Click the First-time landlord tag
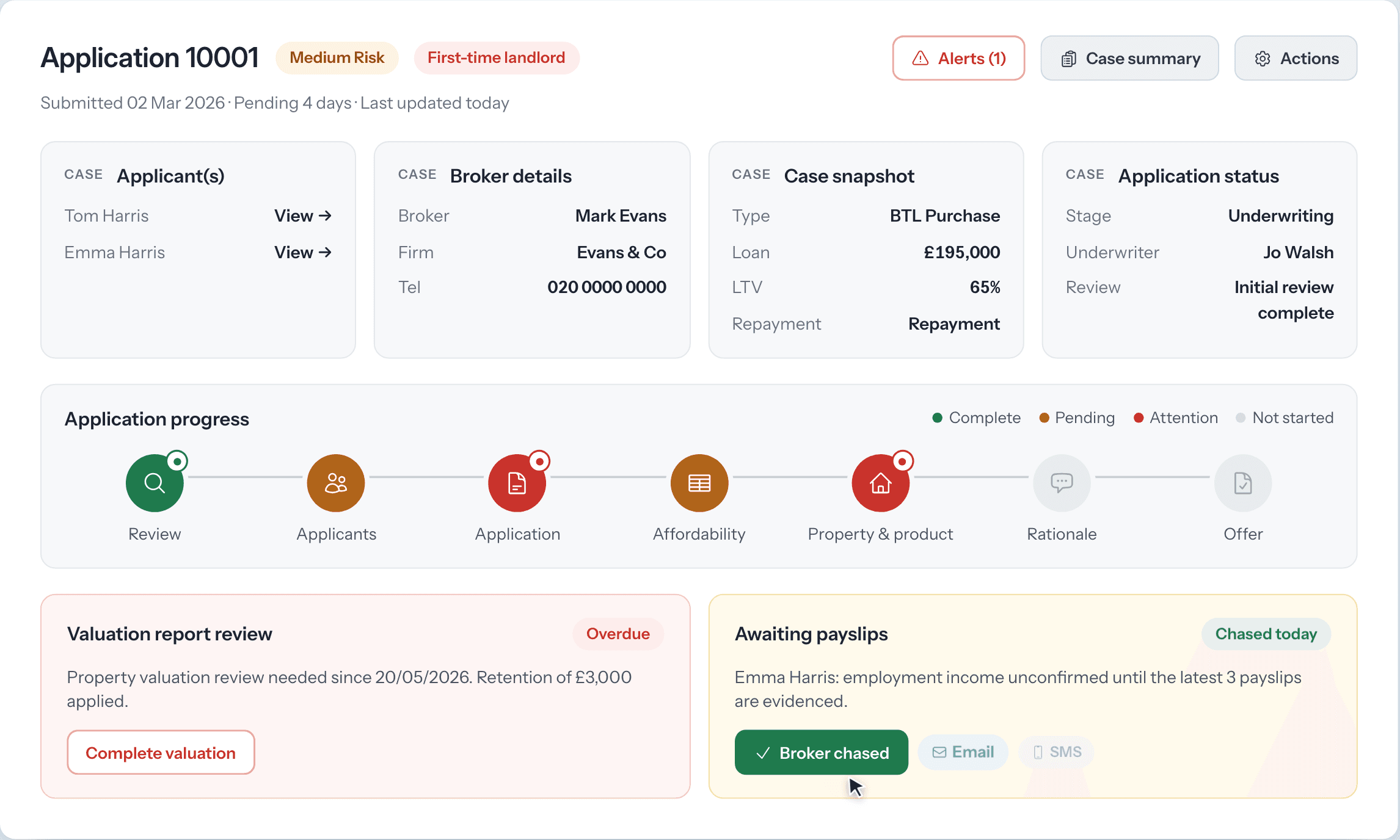Screen dimensions: 1400x840 [497, 58]
